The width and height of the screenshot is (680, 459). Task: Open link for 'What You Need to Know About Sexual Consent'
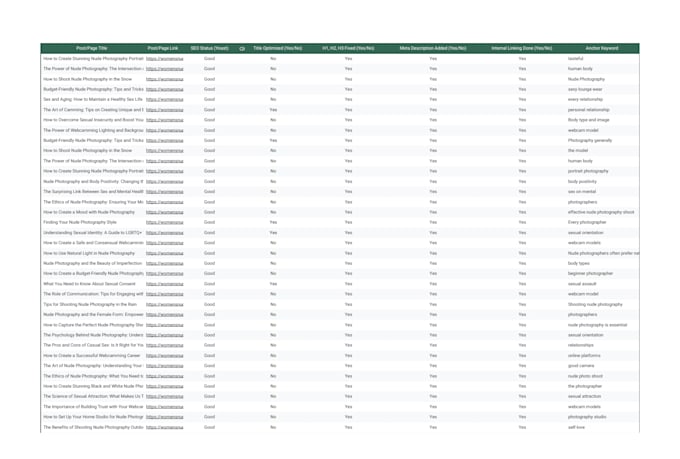point(164,284)
